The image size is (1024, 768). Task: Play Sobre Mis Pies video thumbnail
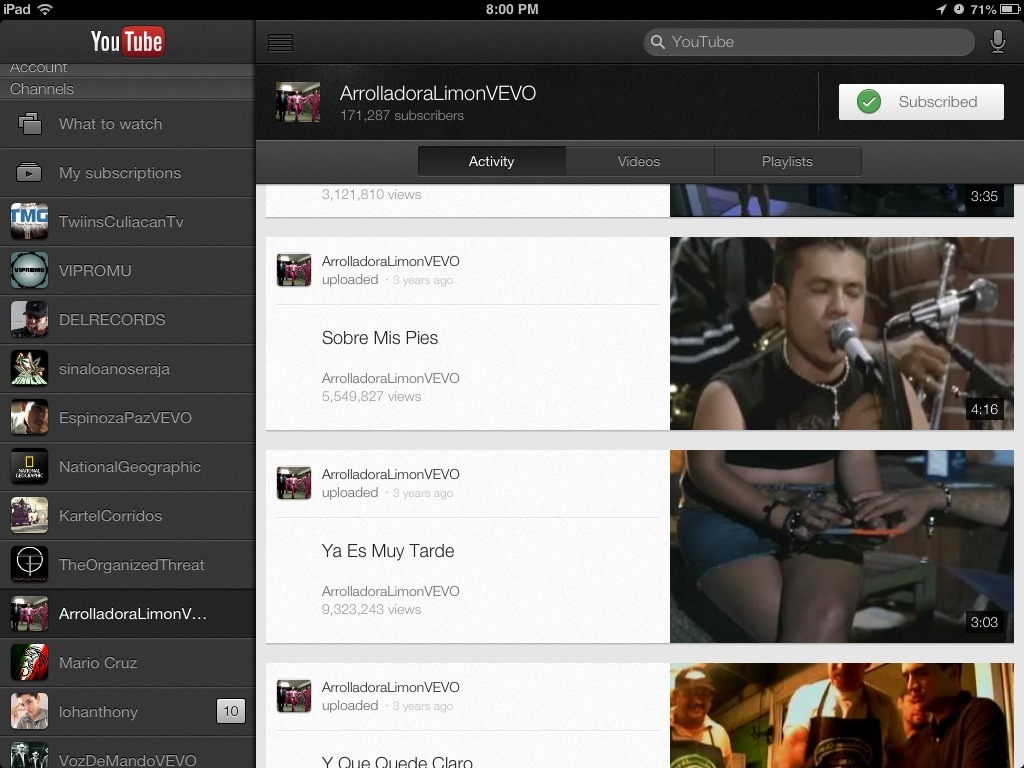coord(842,333)
